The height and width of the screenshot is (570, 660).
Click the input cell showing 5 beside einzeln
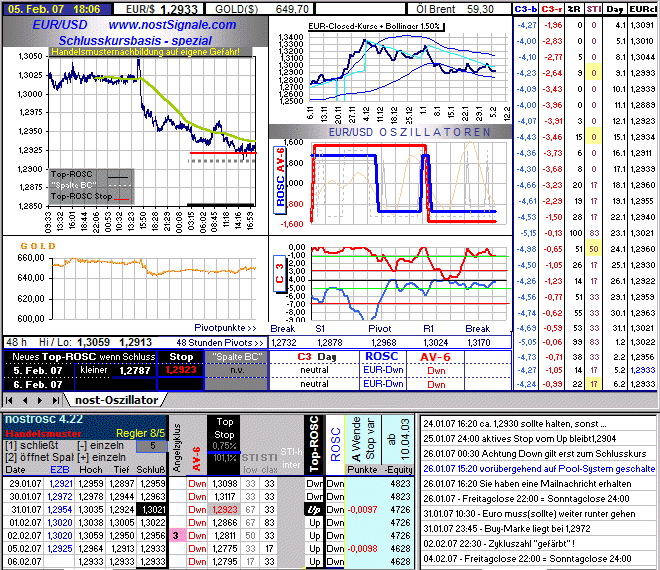point(152,445)
